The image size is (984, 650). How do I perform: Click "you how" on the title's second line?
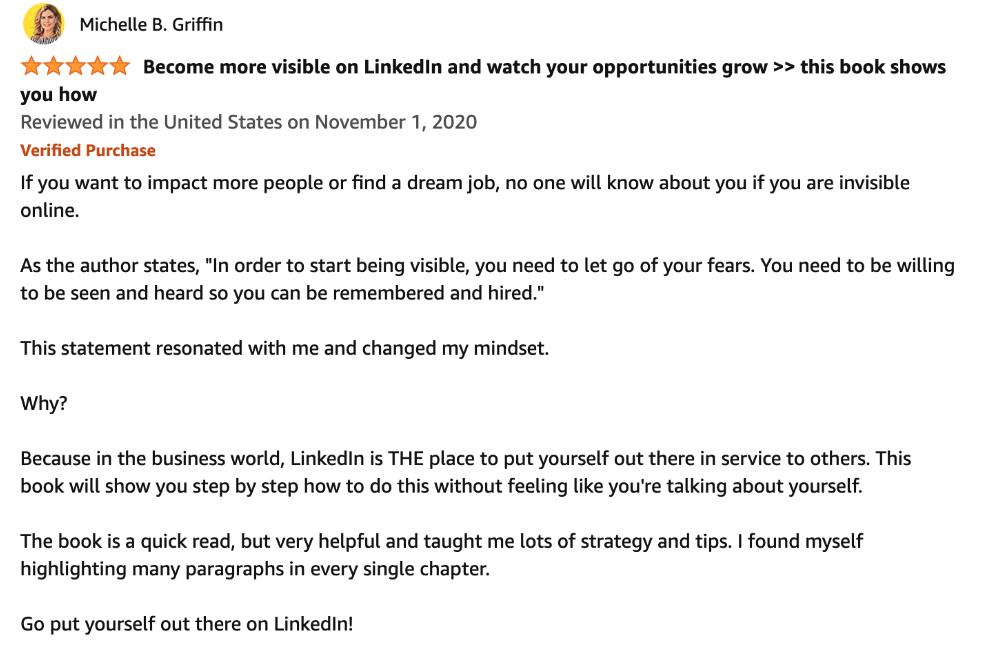[x=58, y=95]
